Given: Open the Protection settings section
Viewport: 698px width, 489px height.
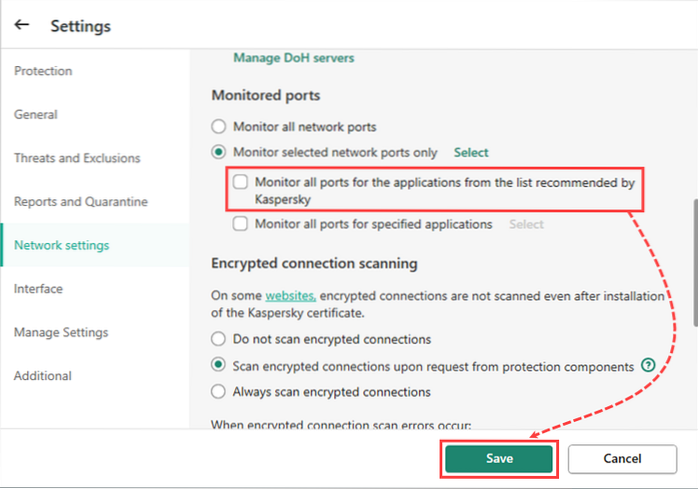Looking at the screenshot, I should click(43, 71).
